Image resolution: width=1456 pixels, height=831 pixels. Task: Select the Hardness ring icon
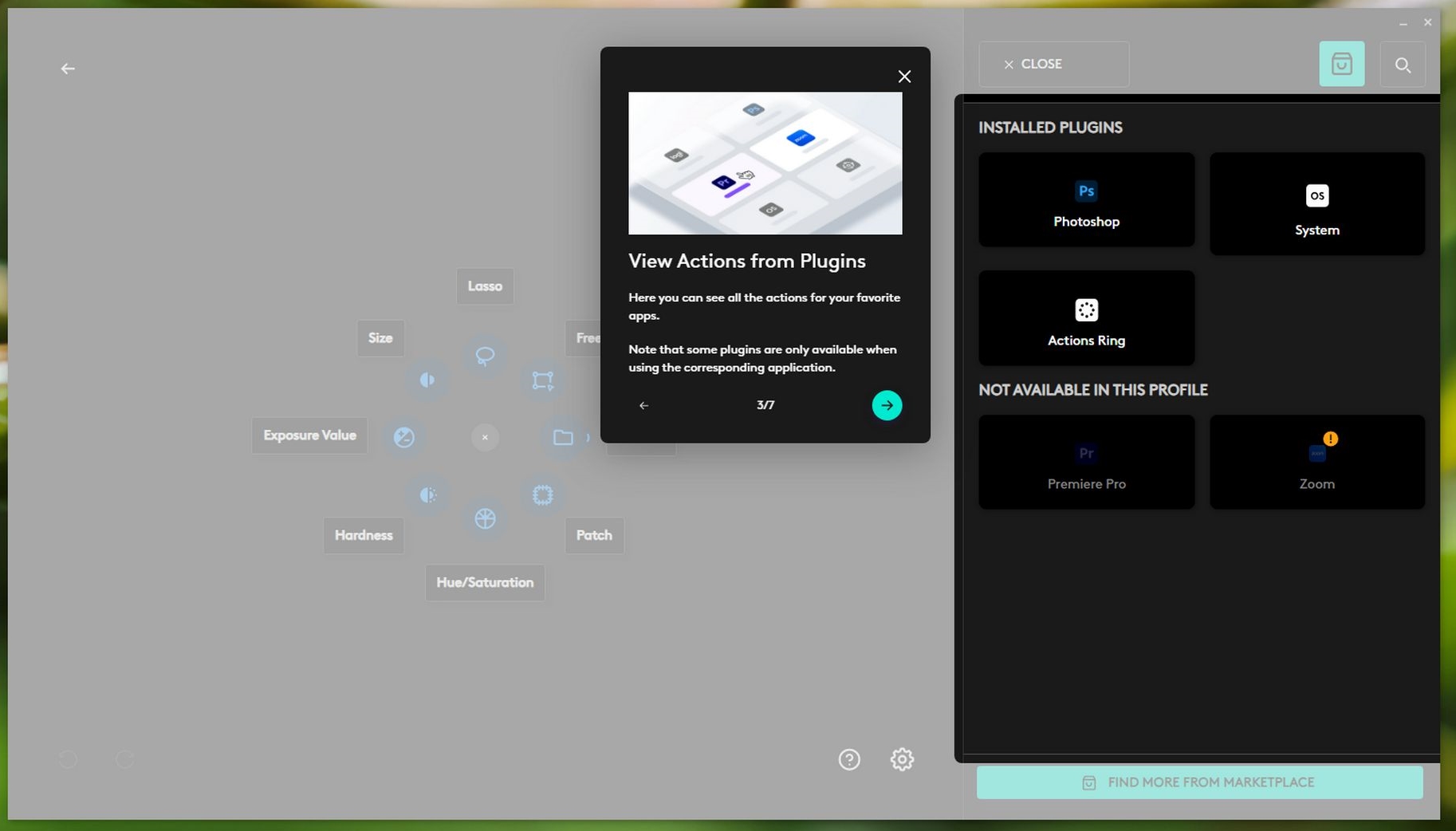428,495
